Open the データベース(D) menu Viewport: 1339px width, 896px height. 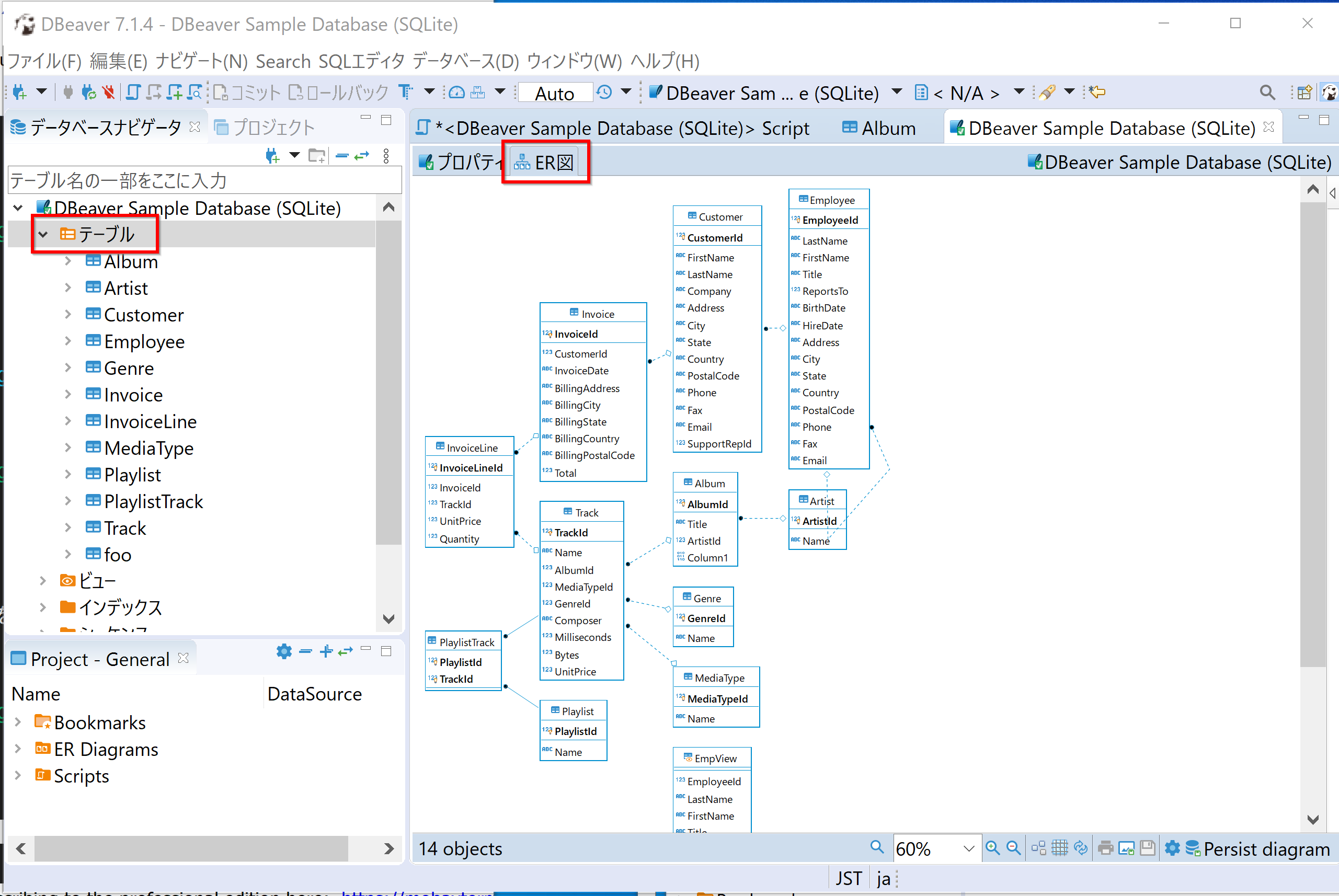pyautogui.click(x=465, y=61)
